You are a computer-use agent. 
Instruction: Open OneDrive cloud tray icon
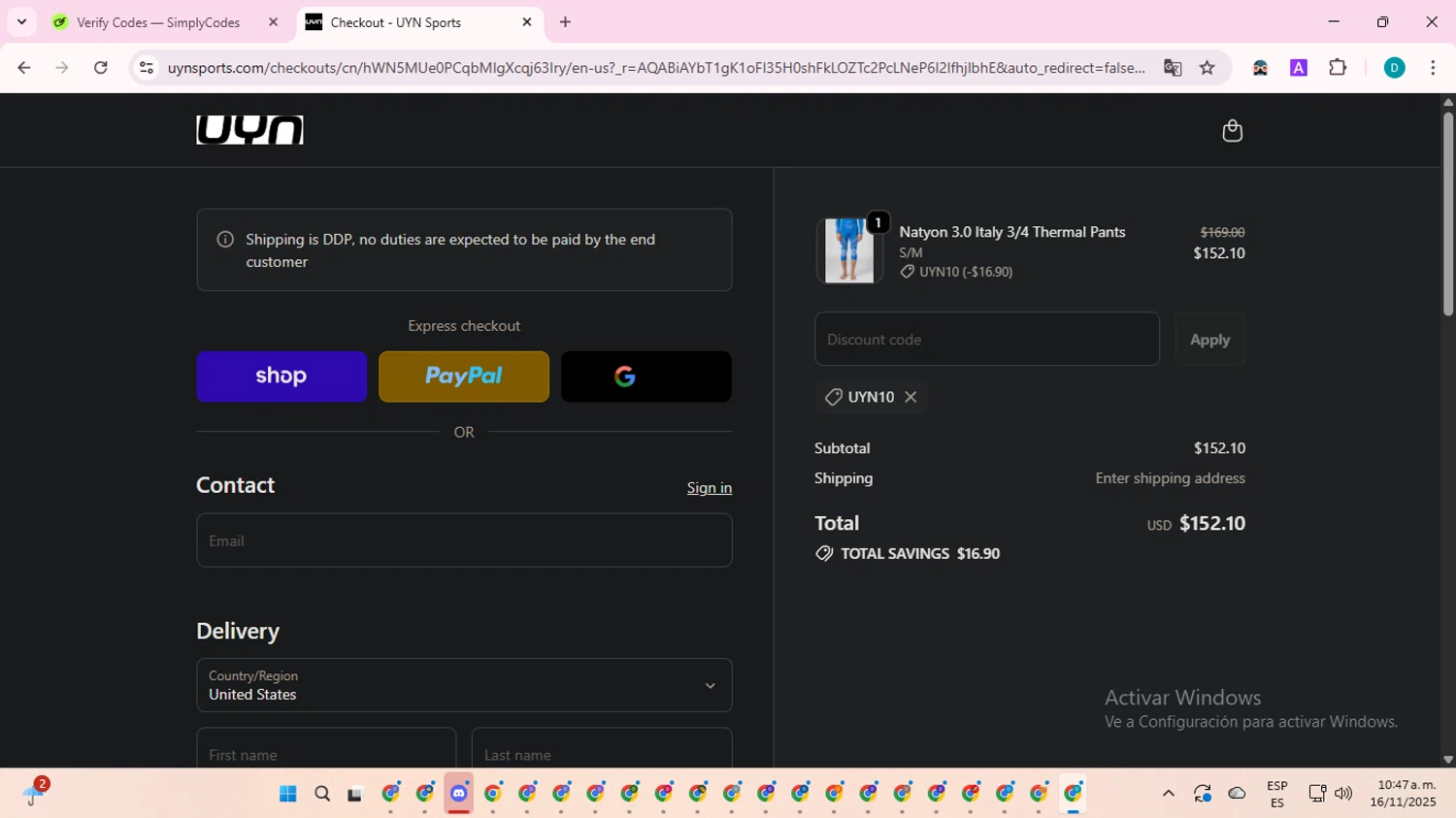click(1237, 794)
